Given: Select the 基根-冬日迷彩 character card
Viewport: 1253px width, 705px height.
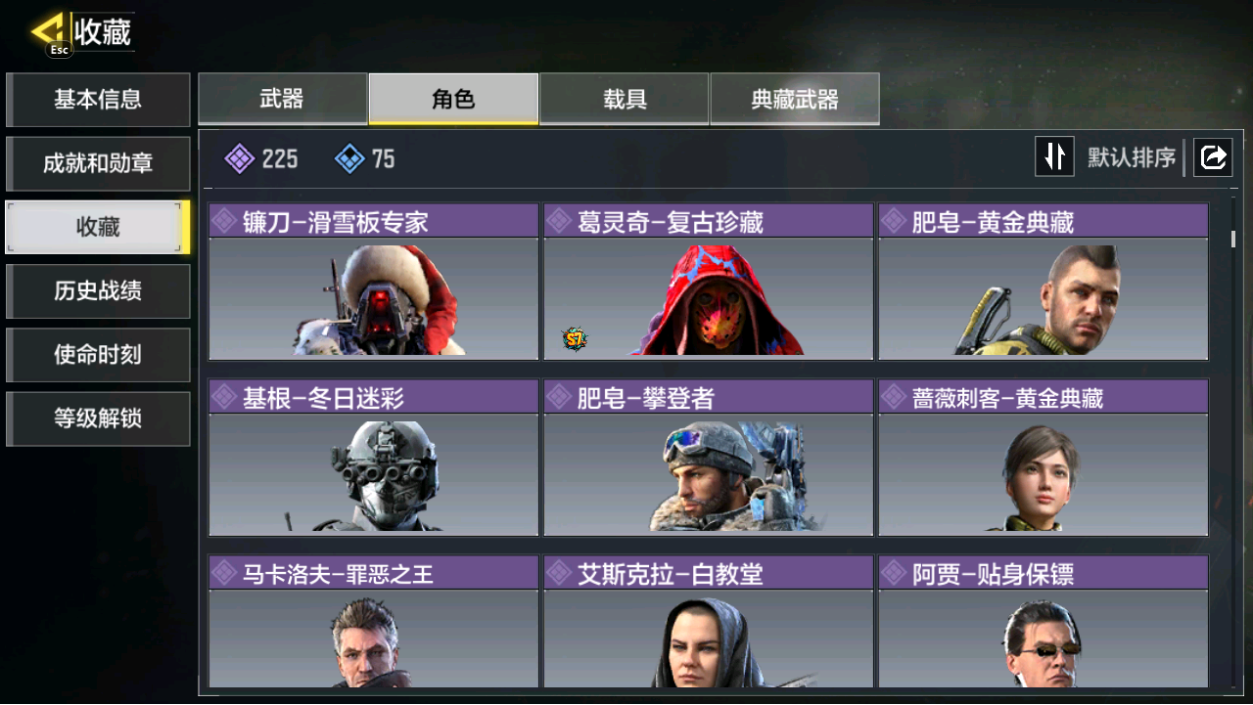Looking at the screenshot, I should (x=374, y=458).
